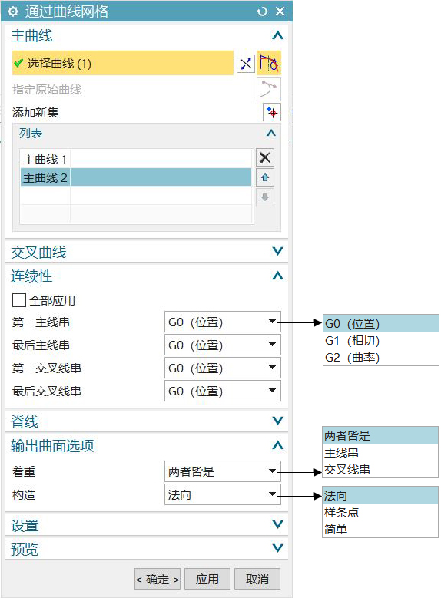442x598 pixels.
Task: Click the 取消 cancel button
Action: (257, 579)
